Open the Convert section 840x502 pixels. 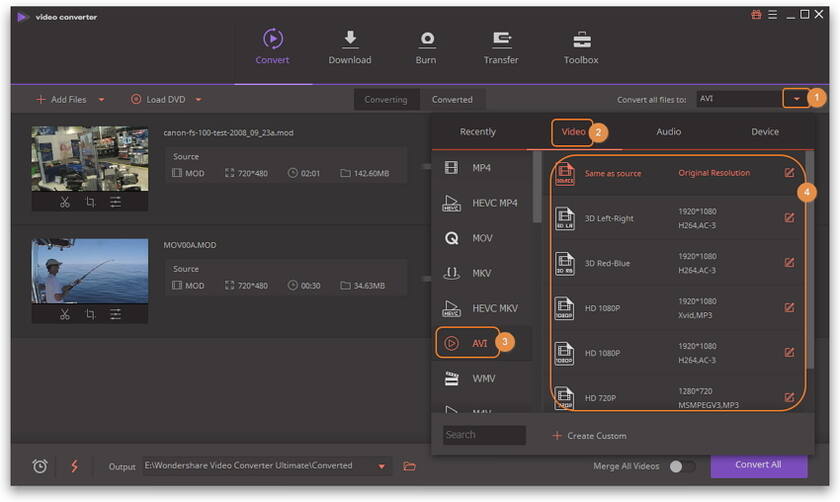point(272,47)
